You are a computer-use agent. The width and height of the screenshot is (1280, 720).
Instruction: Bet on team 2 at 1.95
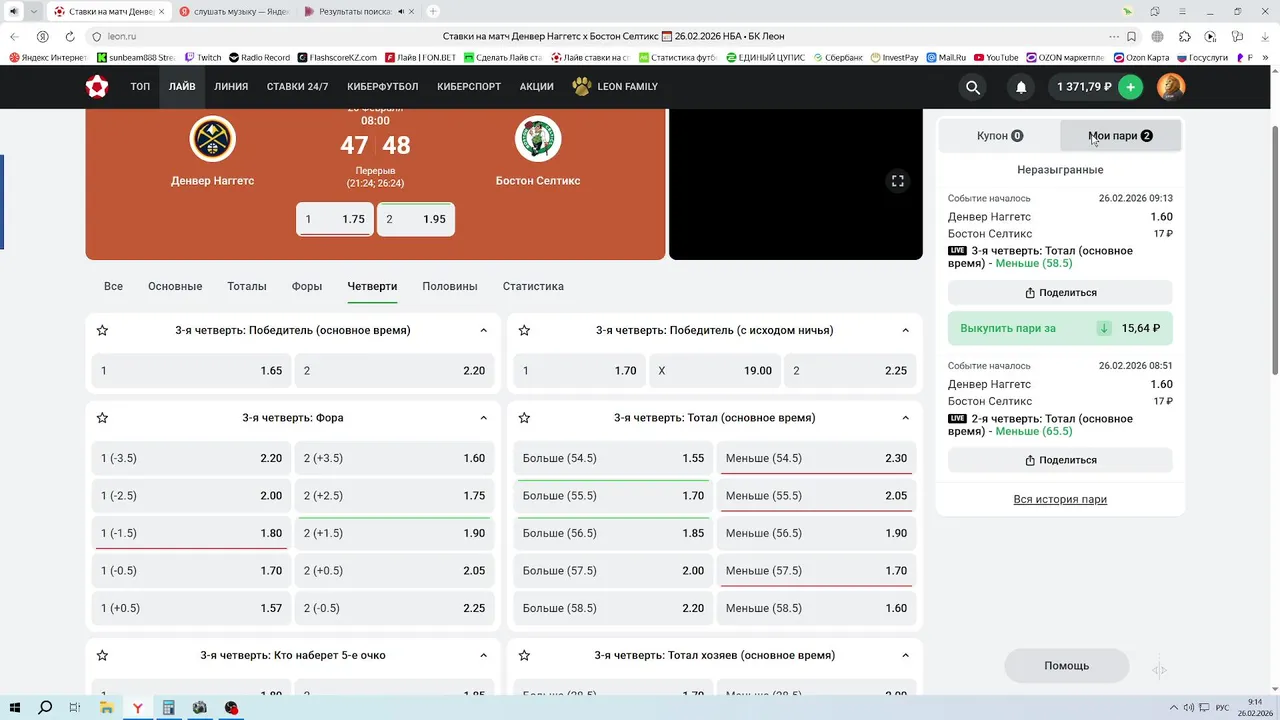point(416,219)
